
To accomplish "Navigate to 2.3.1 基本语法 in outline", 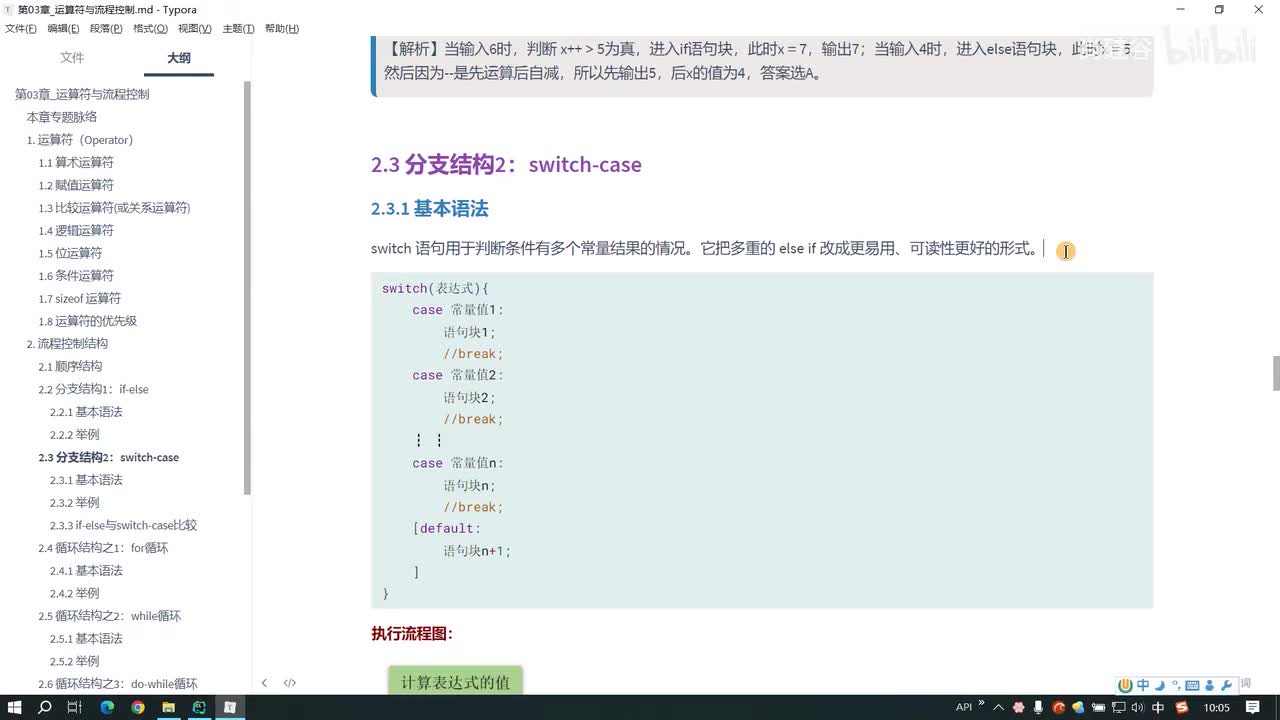I will (86, 480).
